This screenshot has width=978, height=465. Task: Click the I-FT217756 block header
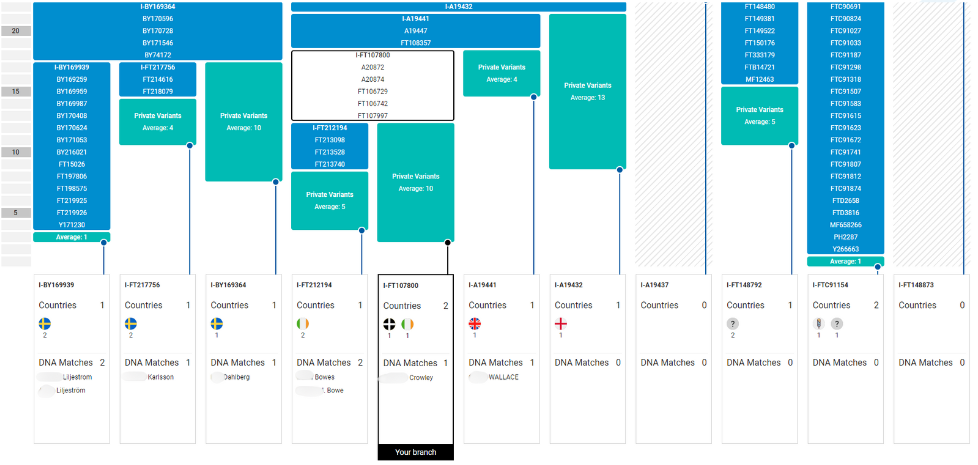158,67
